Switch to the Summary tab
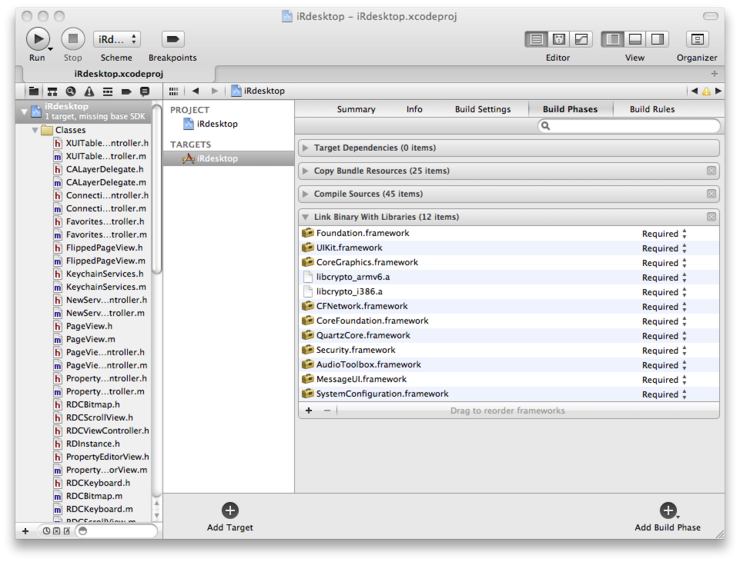This screenshot has width=740, height=562. (356, 109)
